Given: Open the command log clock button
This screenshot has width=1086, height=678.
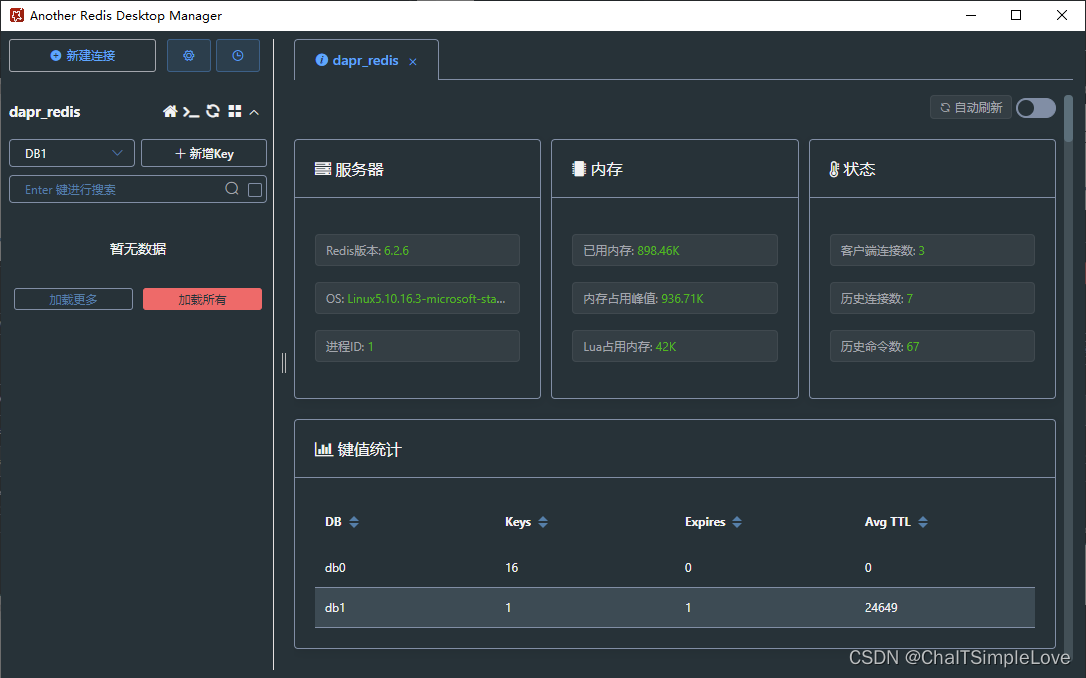Looking at the screenshot, I should coord(238,55).
